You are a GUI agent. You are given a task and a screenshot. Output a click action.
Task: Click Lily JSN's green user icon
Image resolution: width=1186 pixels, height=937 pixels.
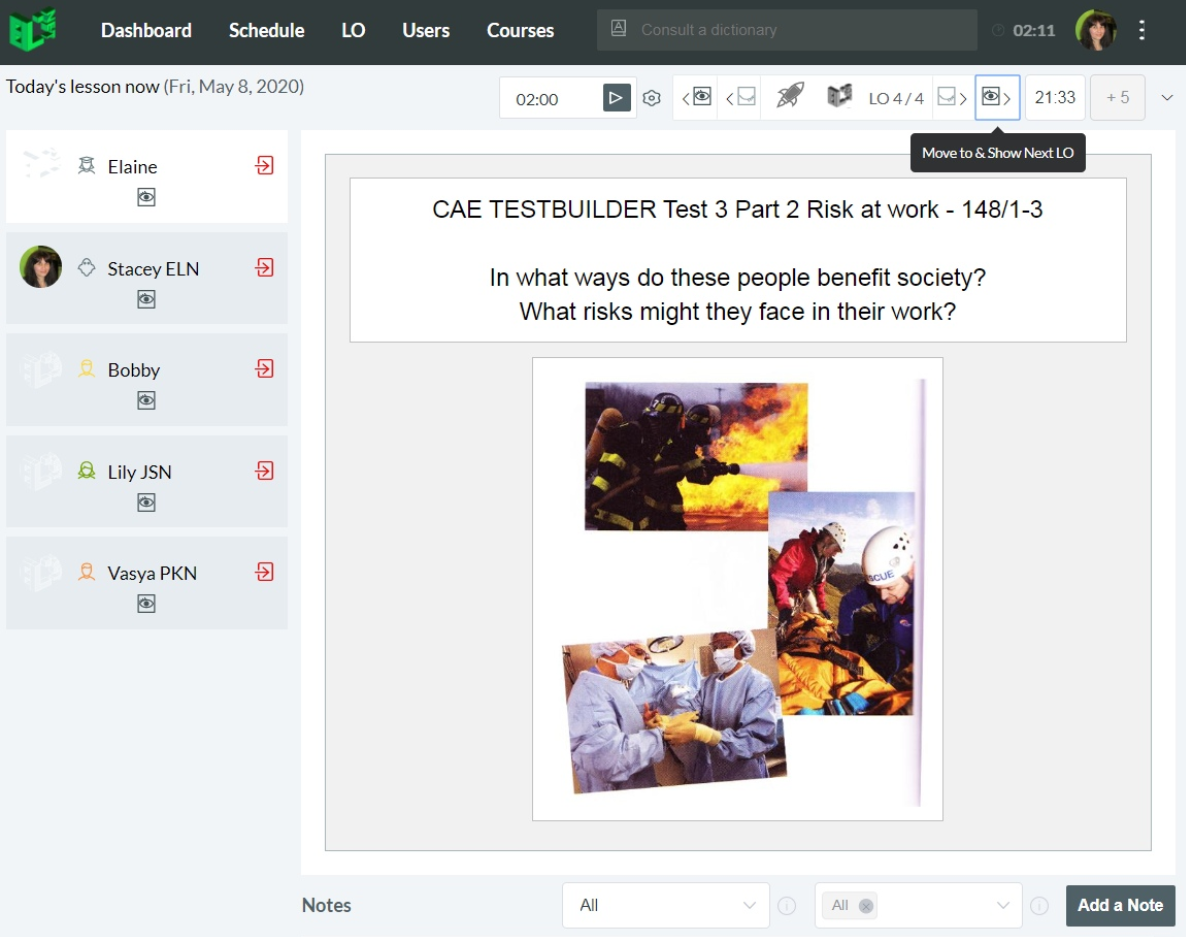pyautogui.click(x=87, y=471)
